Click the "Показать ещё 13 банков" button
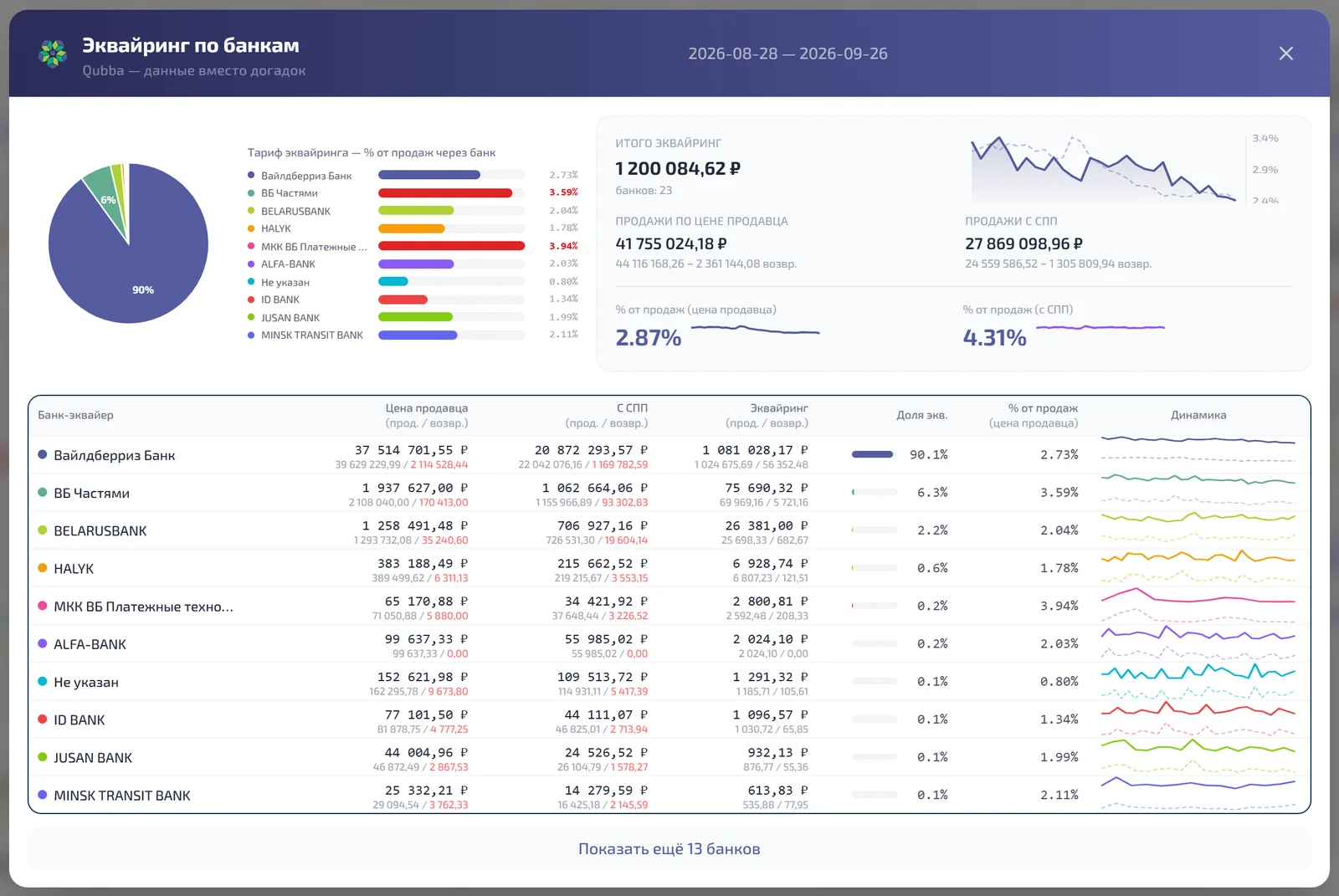The image size is (1339, 896). [669, 848]
